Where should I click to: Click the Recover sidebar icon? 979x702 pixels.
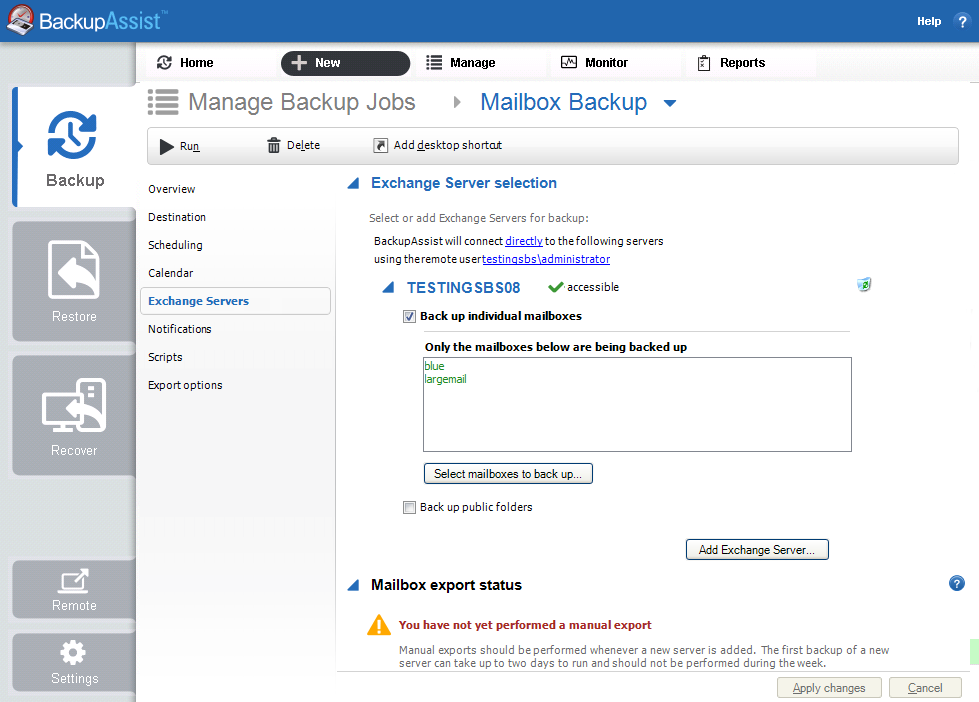click(x=72, y=404)
